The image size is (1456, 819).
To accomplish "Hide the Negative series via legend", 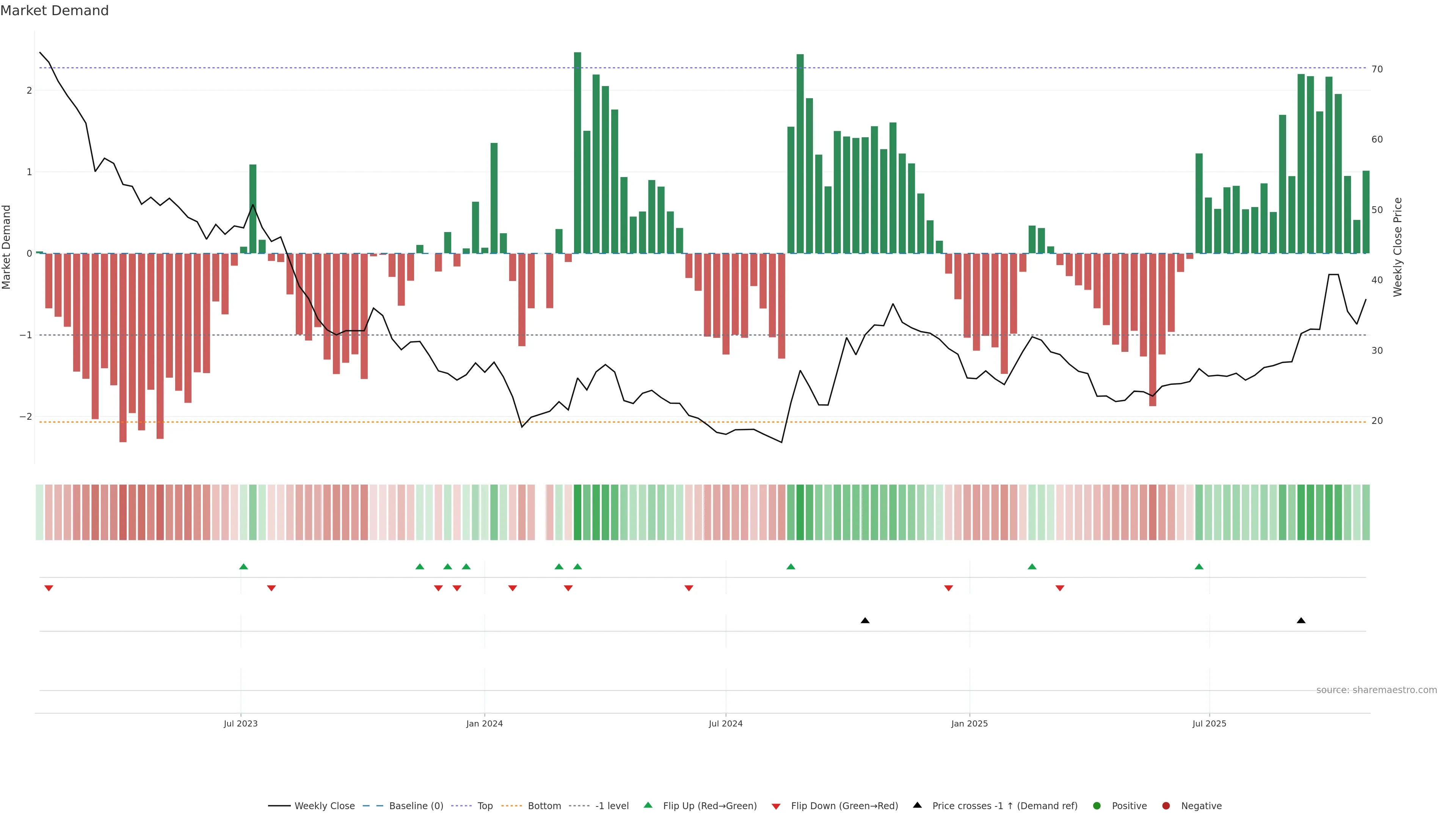I will tap(1201, 806).
